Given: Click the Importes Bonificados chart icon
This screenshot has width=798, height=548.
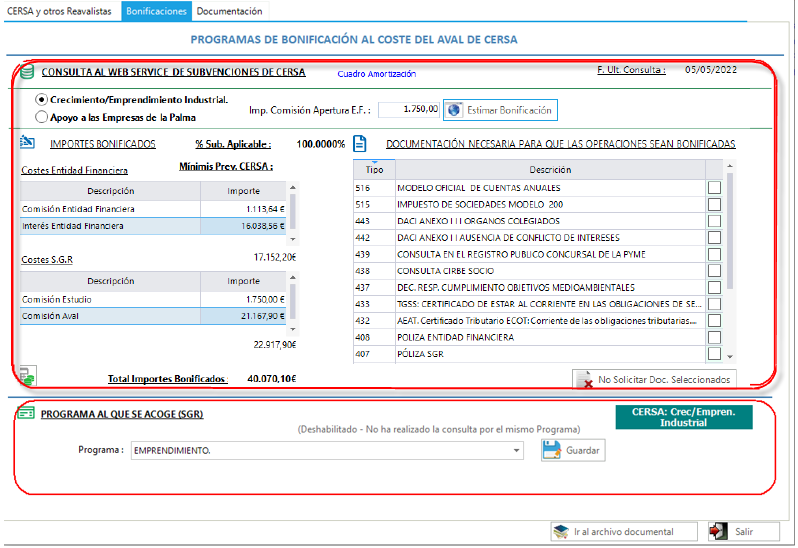Looking at the screenshot, I should pyautogui.click(x=27, y=142).
